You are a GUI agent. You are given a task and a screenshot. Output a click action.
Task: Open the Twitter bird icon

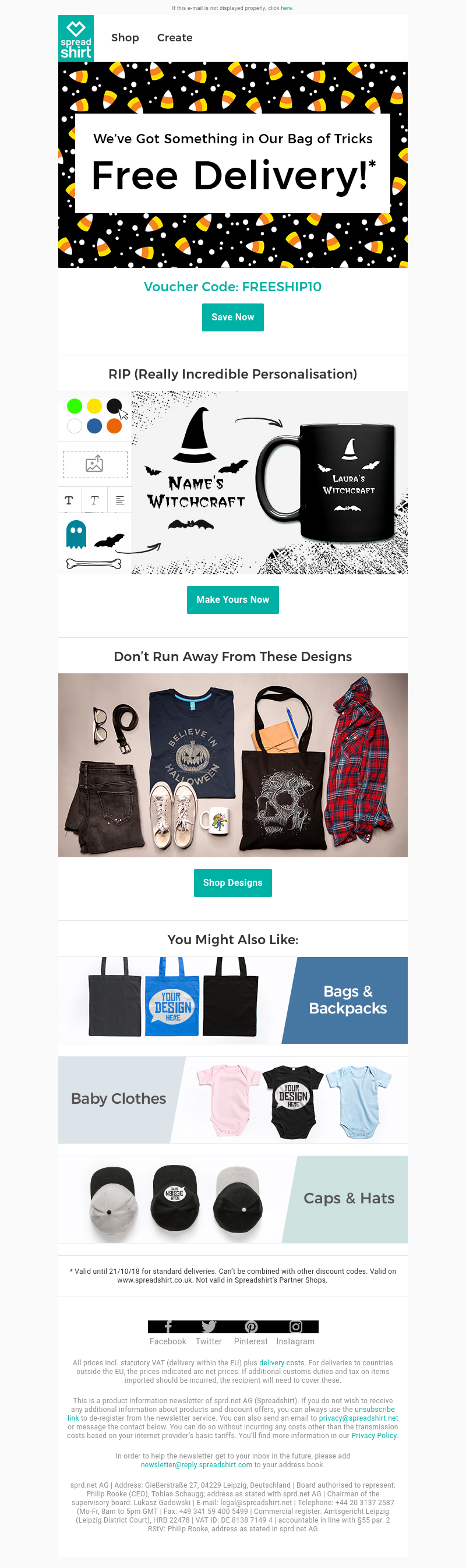209,1326
